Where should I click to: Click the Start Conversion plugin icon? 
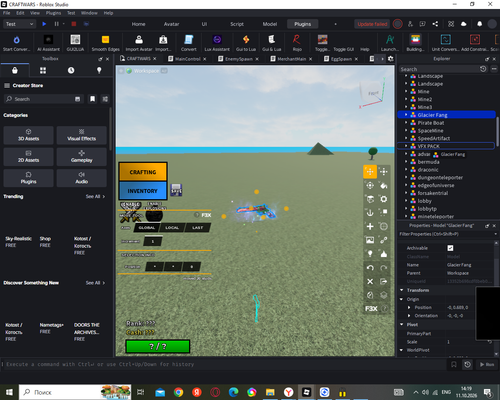coord(16,43)
